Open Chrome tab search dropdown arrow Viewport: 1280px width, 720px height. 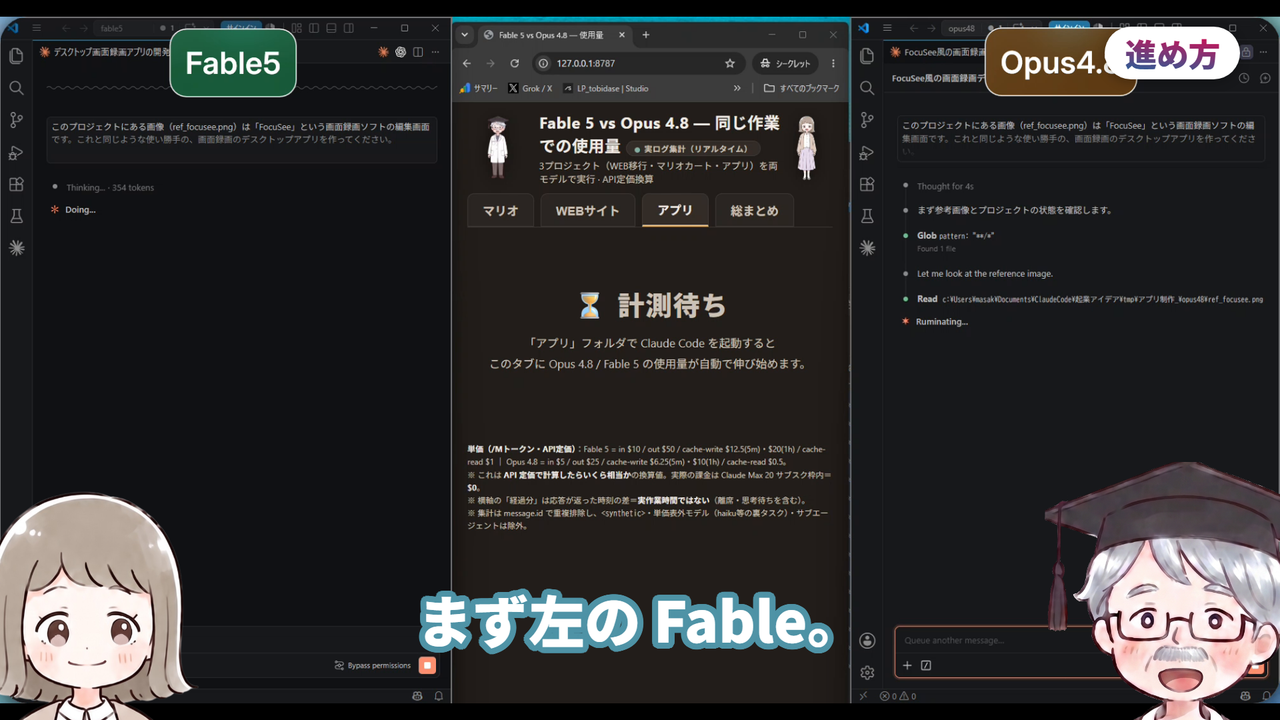coord(464,34)
